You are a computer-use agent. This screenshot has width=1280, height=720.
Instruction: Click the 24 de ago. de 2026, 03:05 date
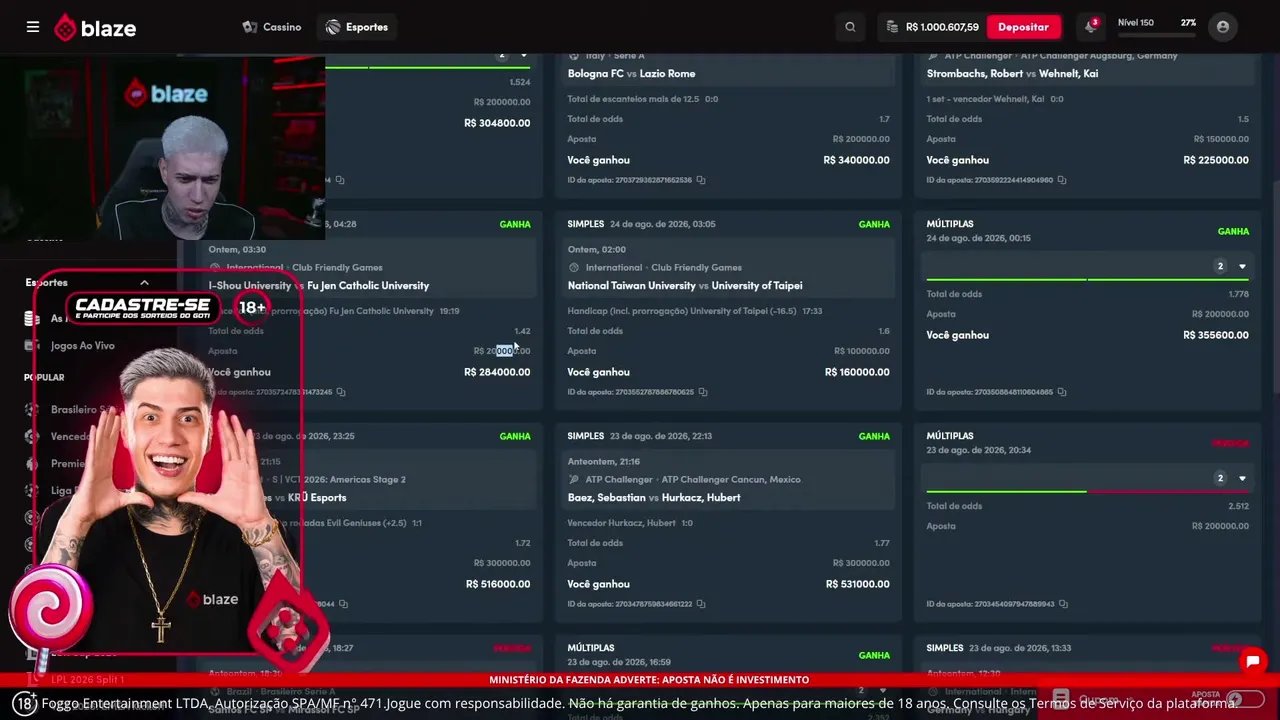pyautogui.click(x=663, y=224)
